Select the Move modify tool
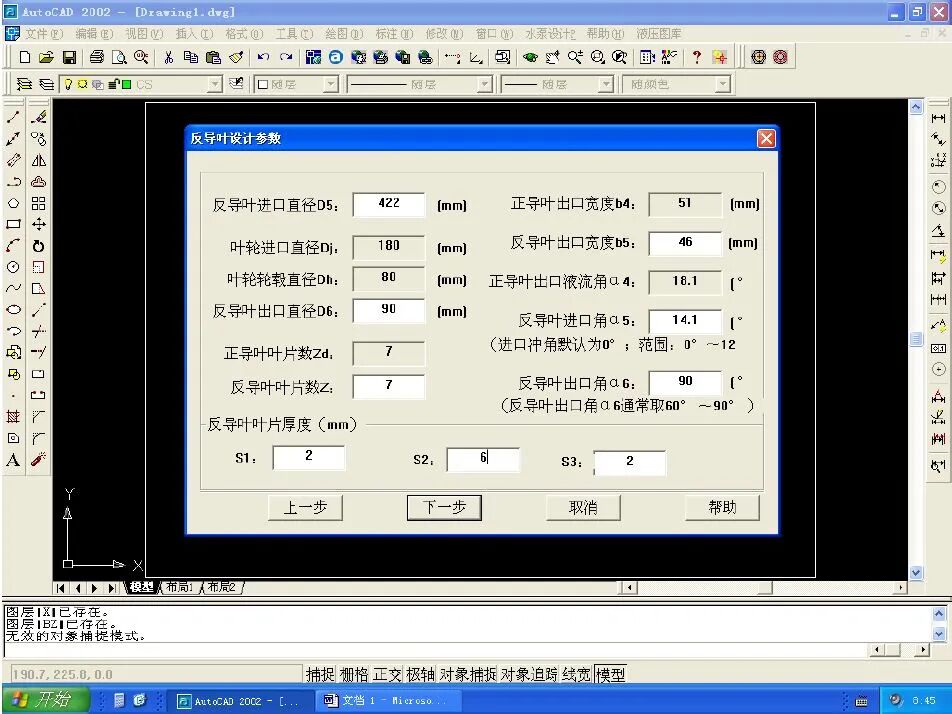952x714 pixels. [x=38, y=225]
